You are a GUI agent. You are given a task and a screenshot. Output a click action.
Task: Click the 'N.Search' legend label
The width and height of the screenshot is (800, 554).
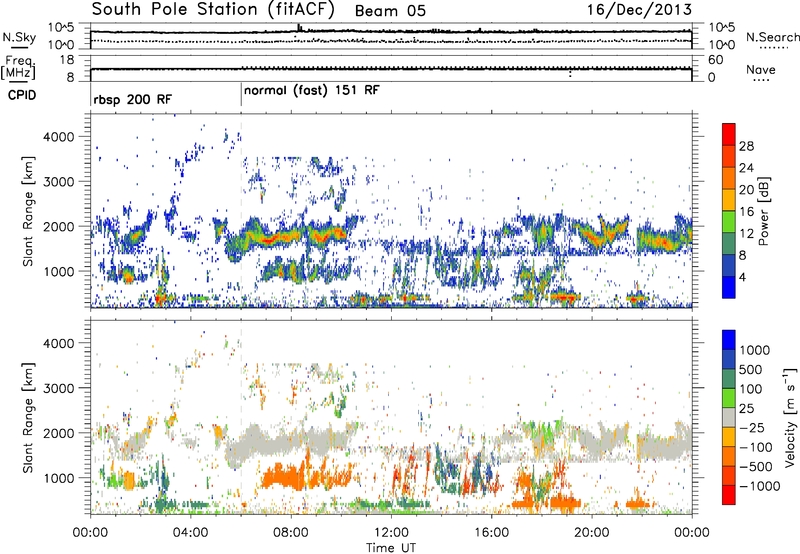click(x=772, y=37)
